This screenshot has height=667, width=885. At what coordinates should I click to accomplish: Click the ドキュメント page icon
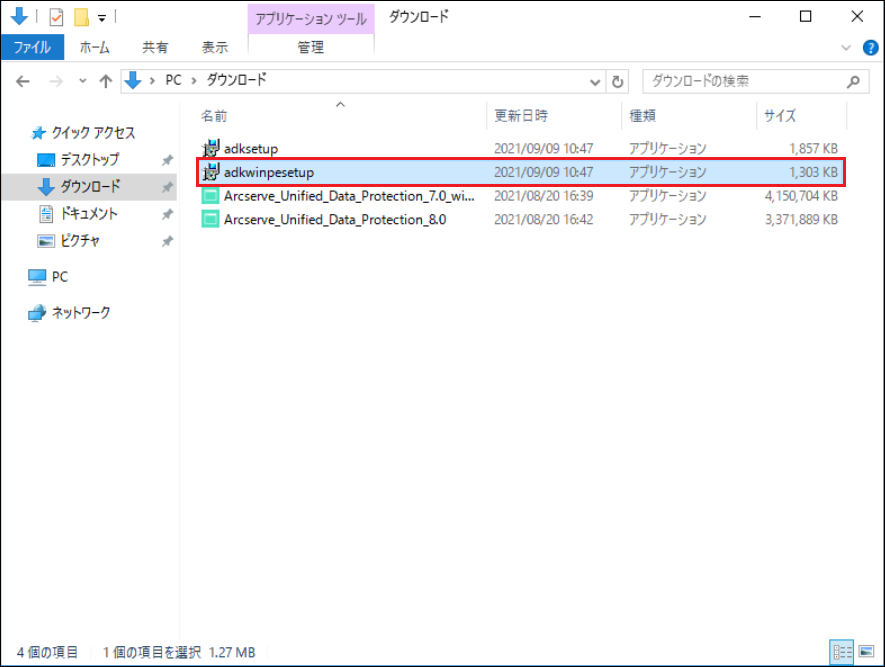(x=46, y=214)
